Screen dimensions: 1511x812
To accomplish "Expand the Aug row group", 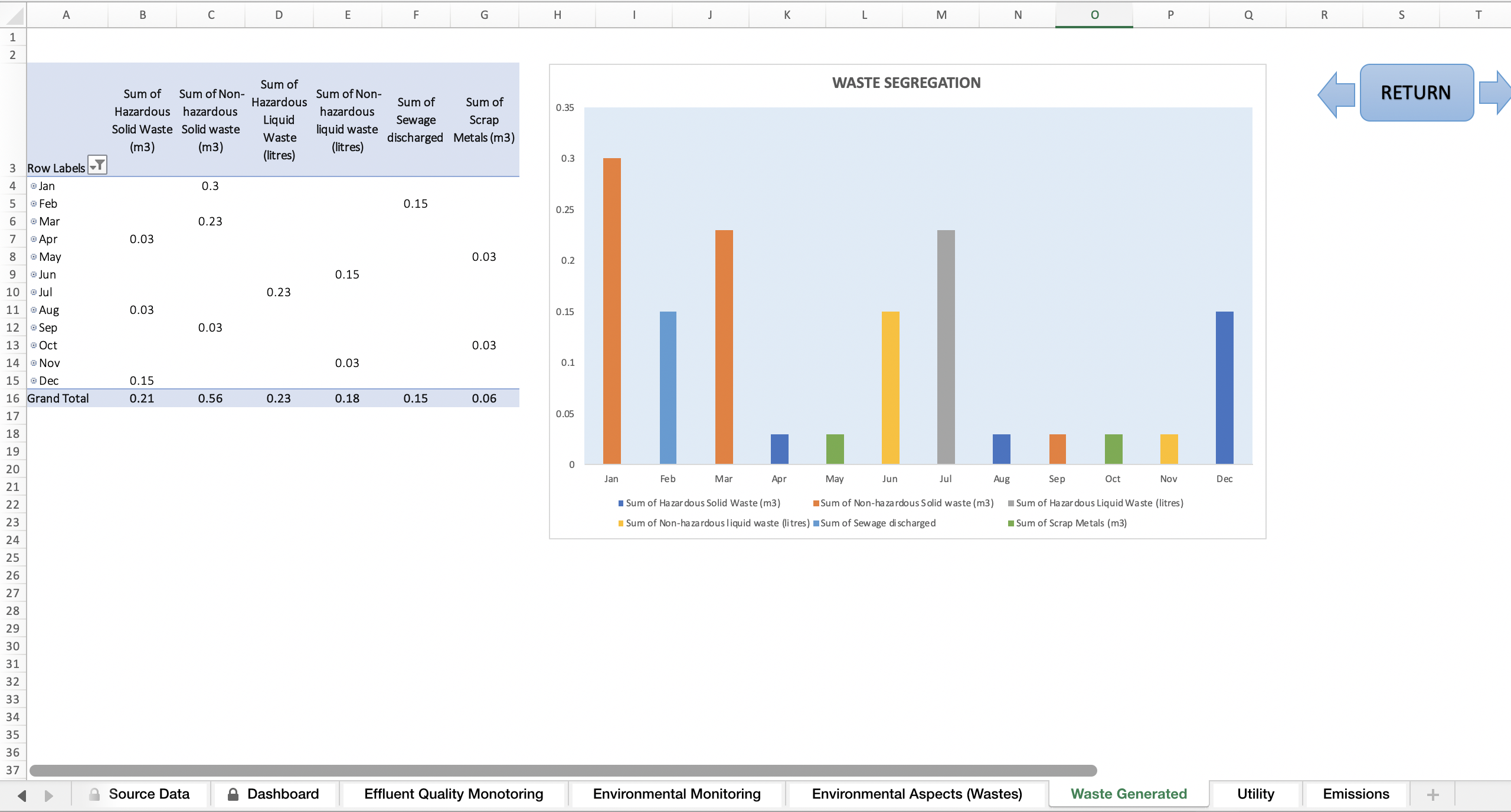I will point(34,310).
